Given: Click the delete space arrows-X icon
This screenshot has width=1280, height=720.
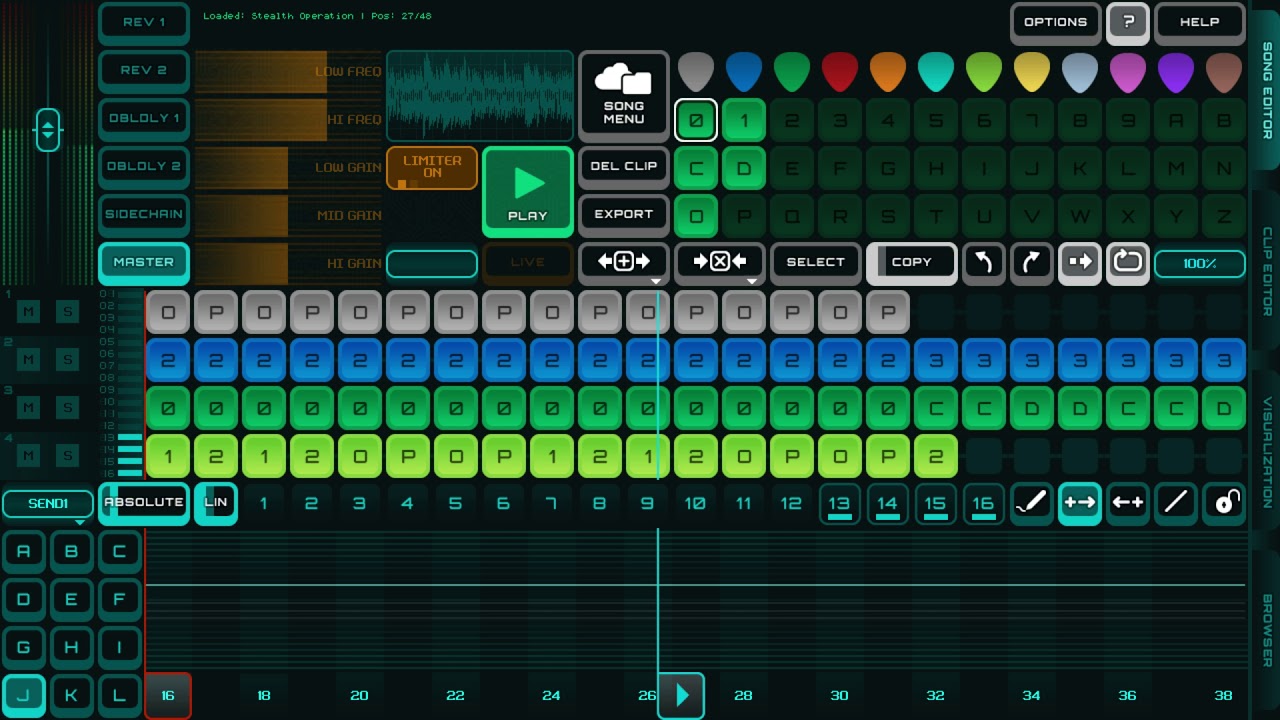Looking at the screenshot, I should (720, 262).
